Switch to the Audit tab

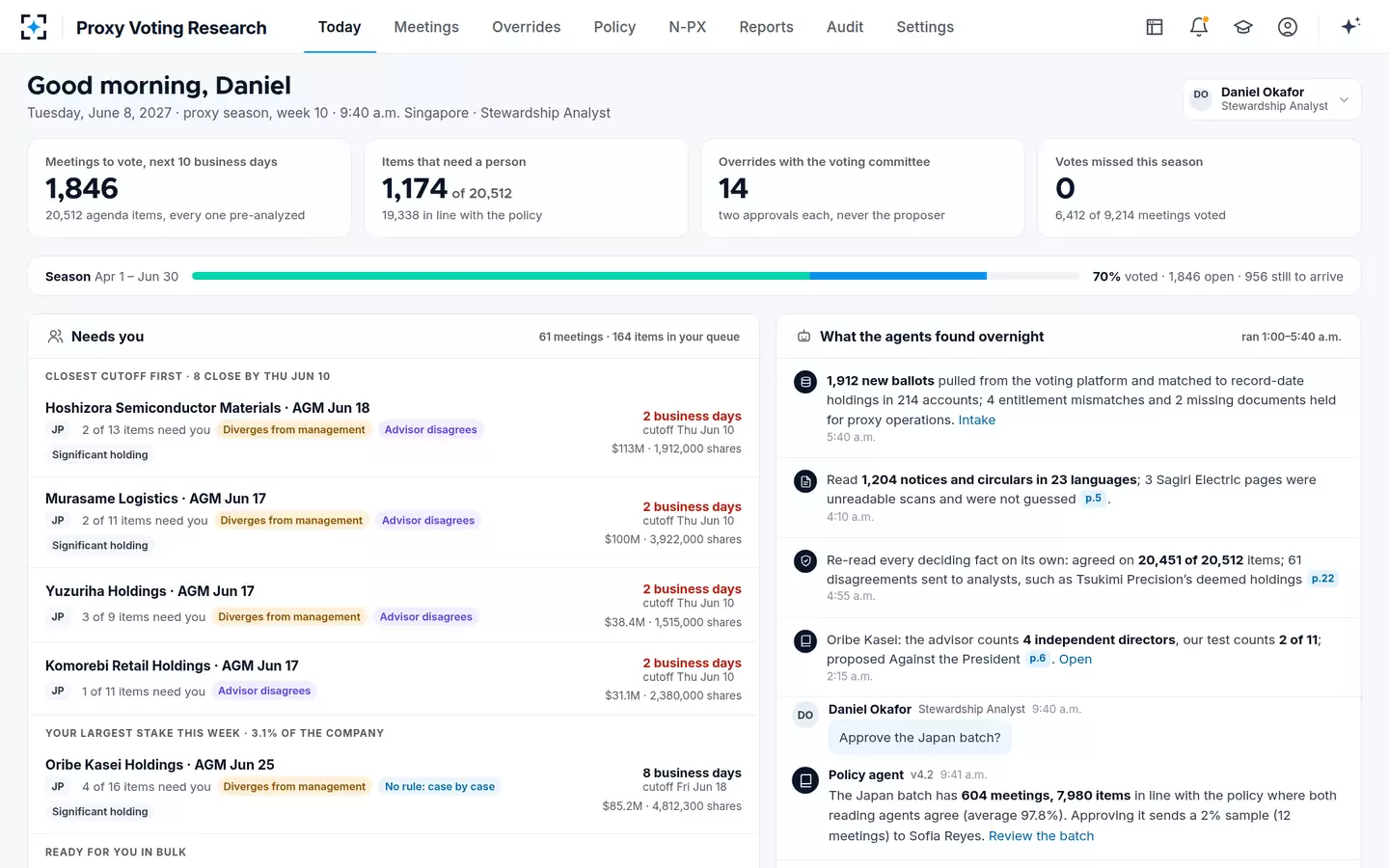point(845,27)
